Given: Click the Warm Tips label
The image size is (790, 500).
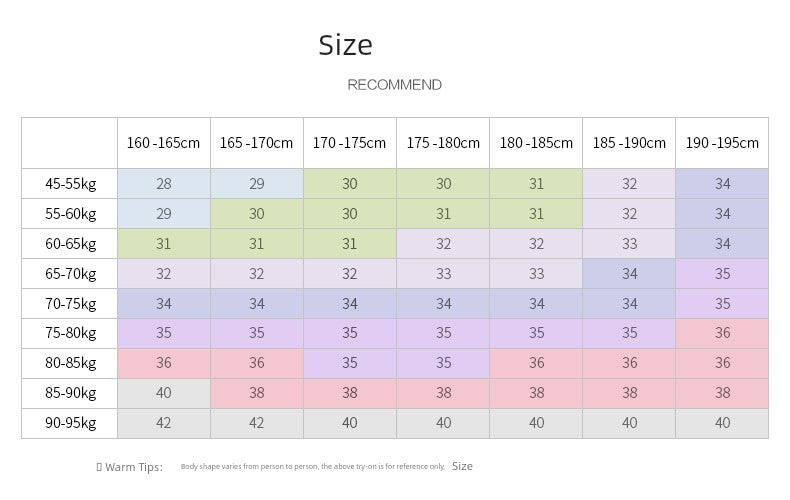Looking at the screenshot, I should [x=134, y=467].
